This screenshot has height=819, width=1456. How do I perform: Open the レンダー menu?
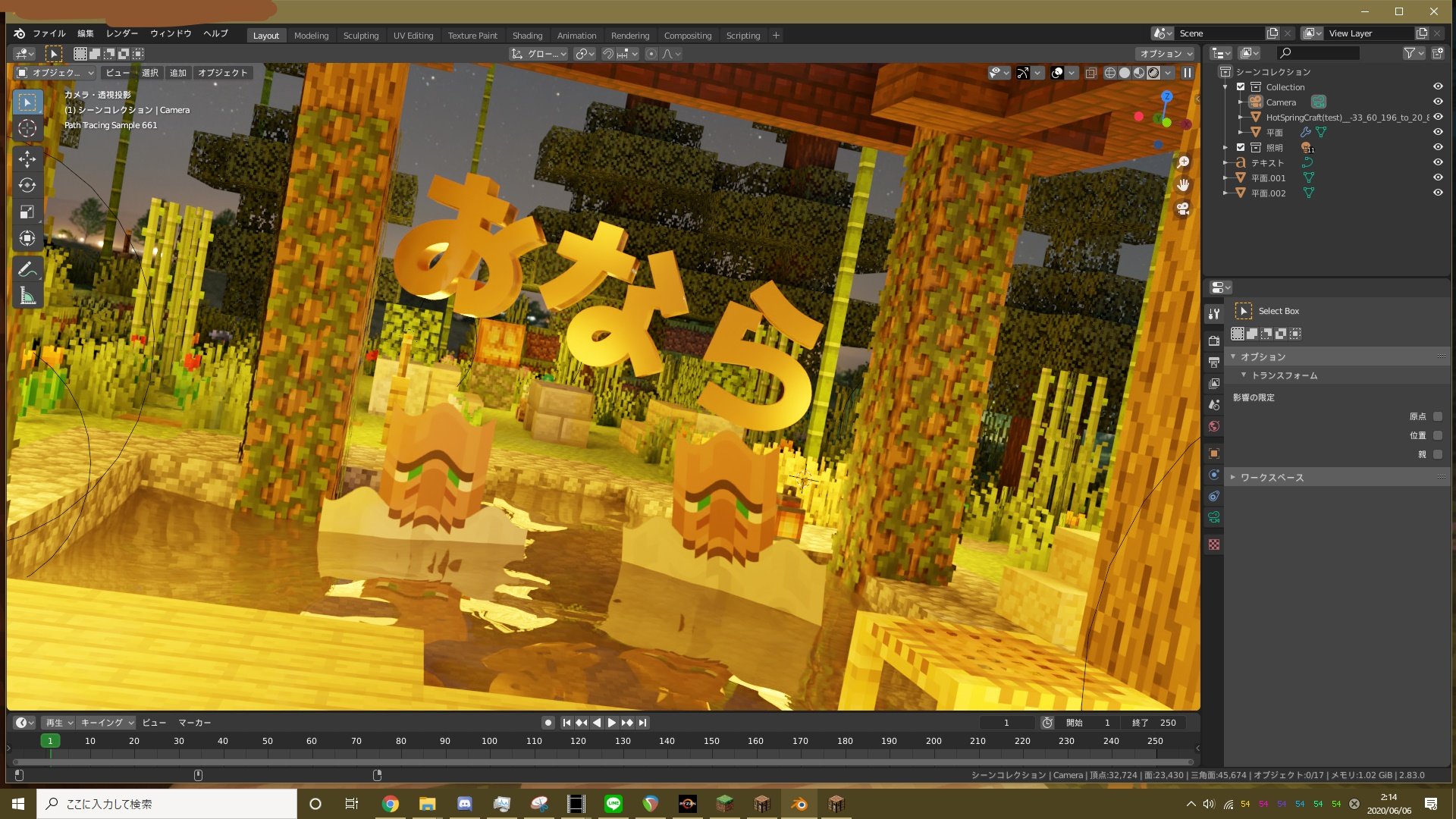point(122,33)
